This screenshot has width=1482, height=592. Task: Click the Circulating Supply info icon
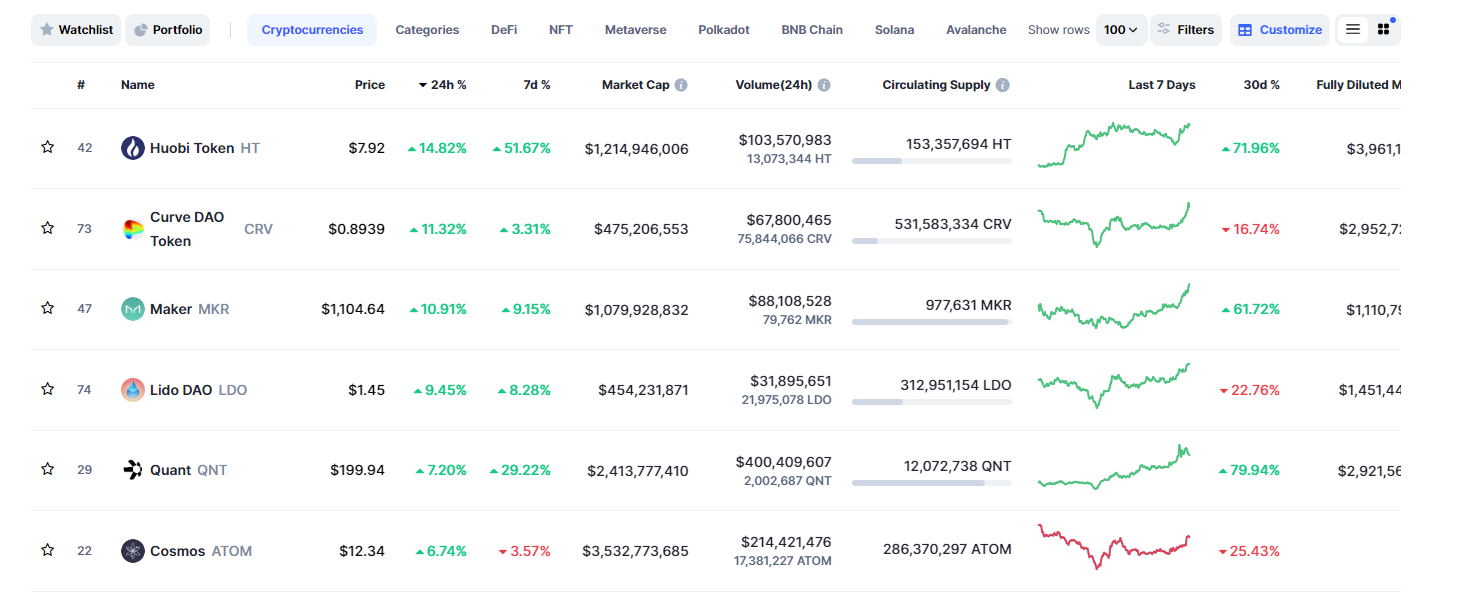(x=1002, y=85)
